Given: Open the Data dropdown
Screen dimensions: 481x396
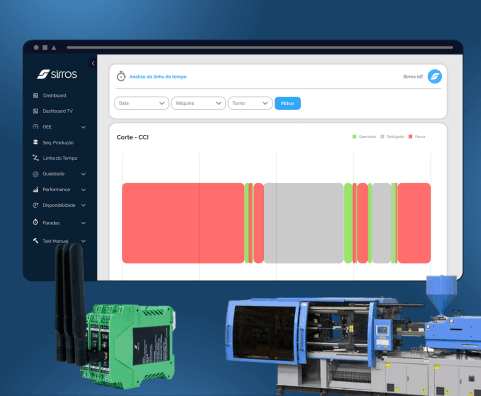Looking at the screenshot, I should 141,103.
